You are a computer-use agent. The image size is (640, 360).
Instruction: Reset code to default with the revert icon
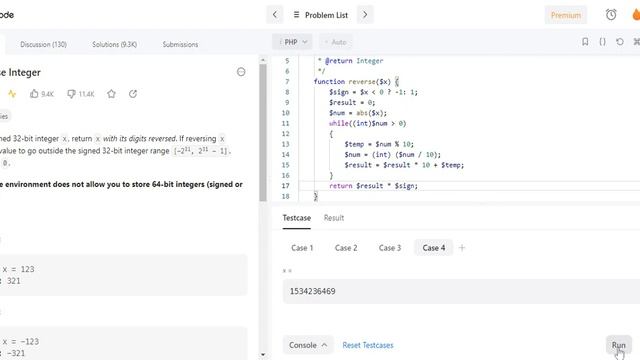[620, 42]
